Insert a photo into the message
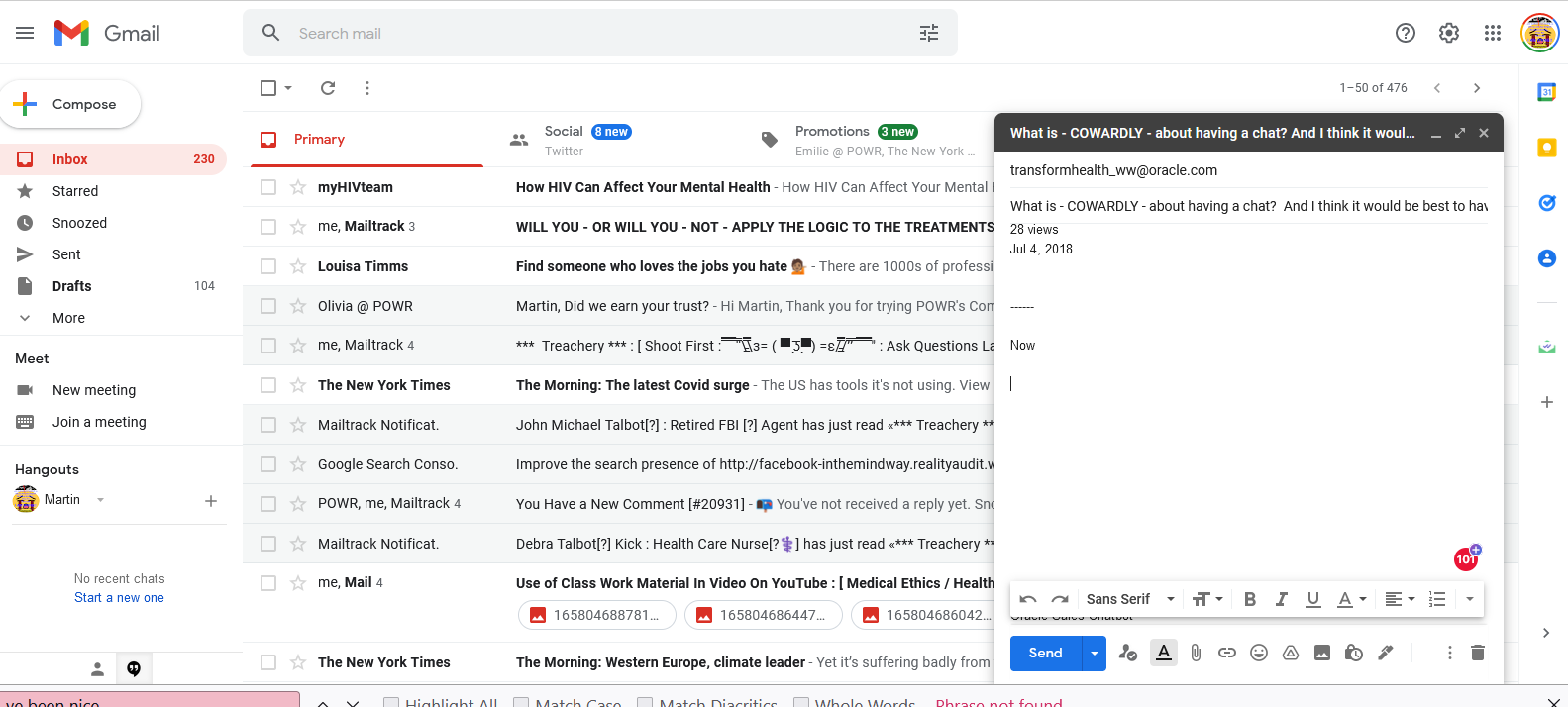 click(1322, 653)
